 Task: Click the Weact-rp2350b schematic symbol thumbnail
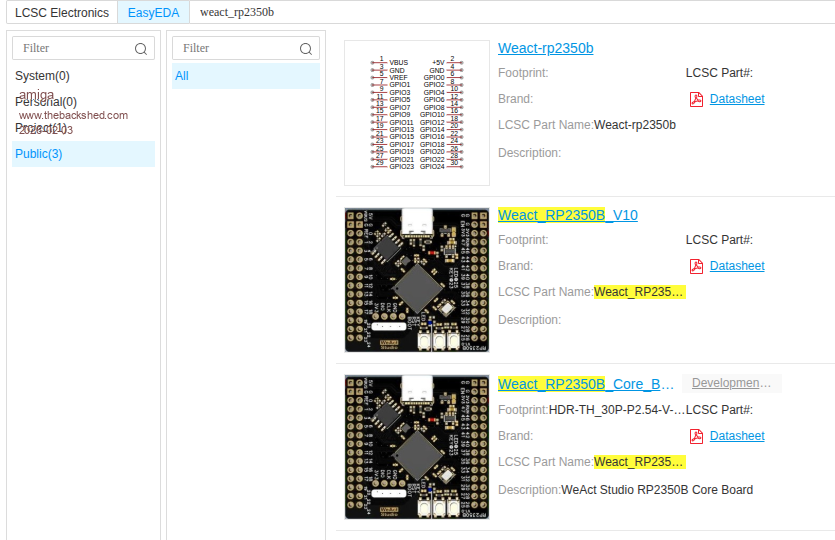417,113
